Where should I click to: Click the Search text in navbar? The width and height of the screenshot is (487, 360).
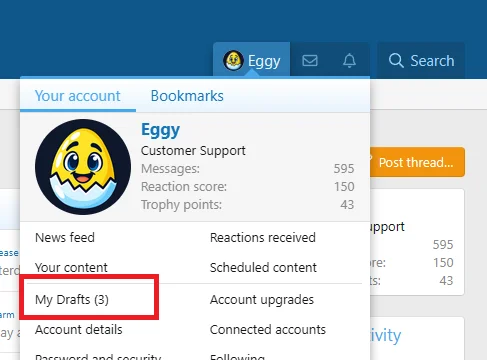[432, 61]
